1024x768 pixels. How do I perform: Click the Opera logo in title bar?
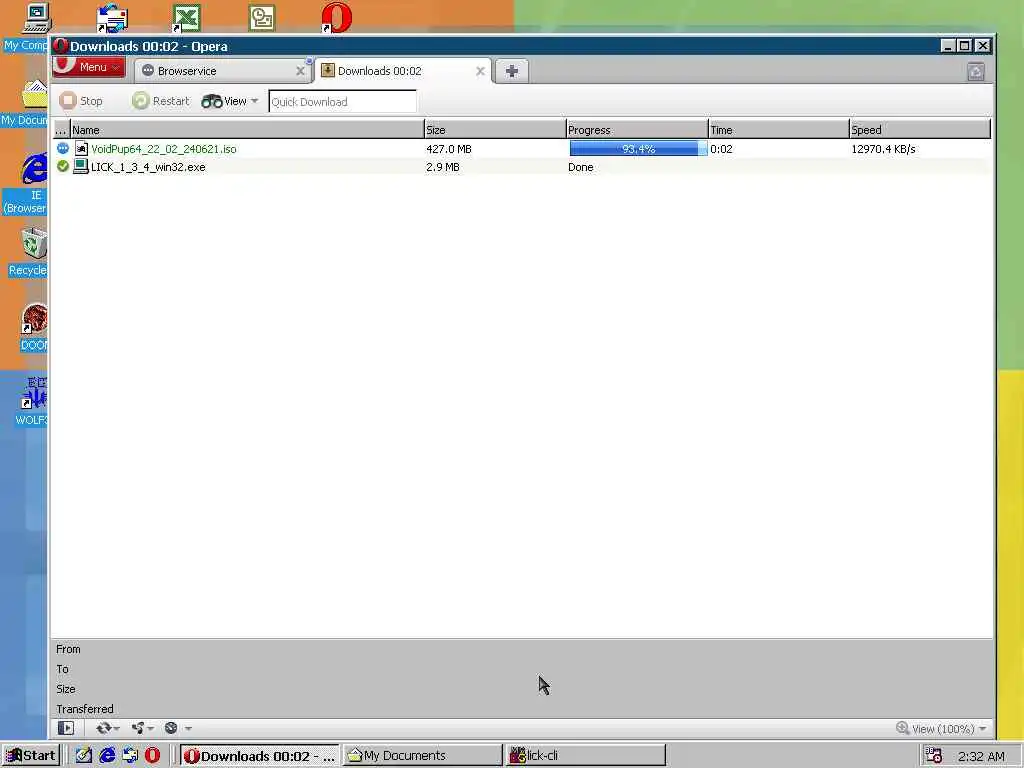click(61, 46)
